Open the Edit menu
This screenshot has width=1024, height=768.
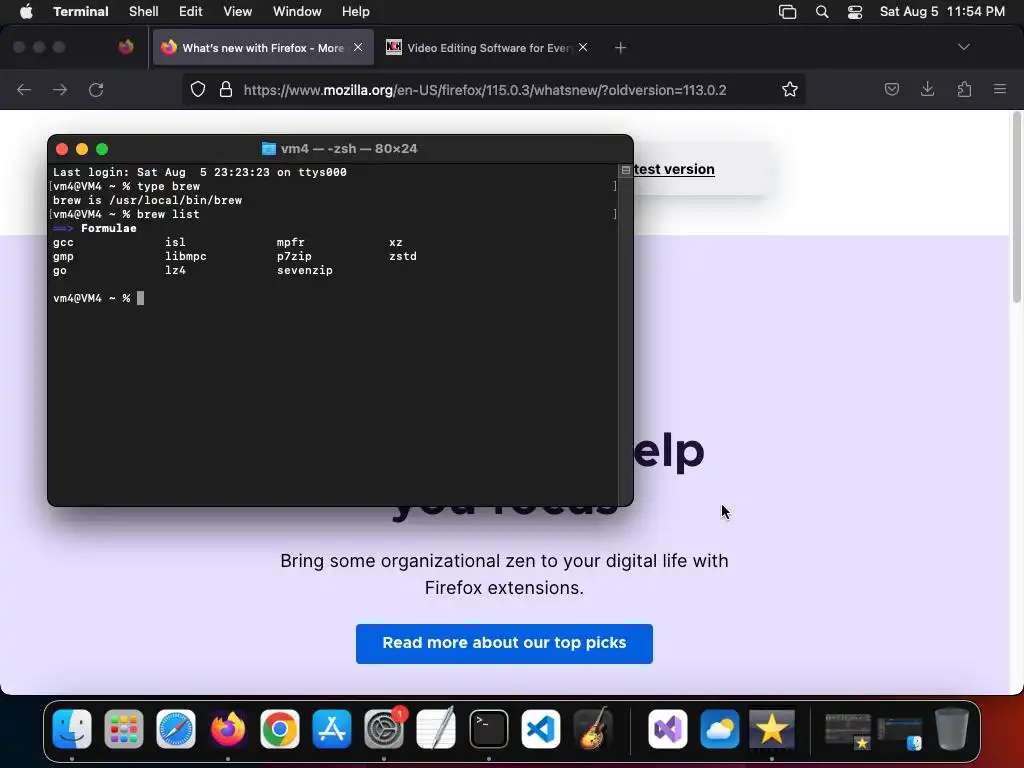coord(191,12)
